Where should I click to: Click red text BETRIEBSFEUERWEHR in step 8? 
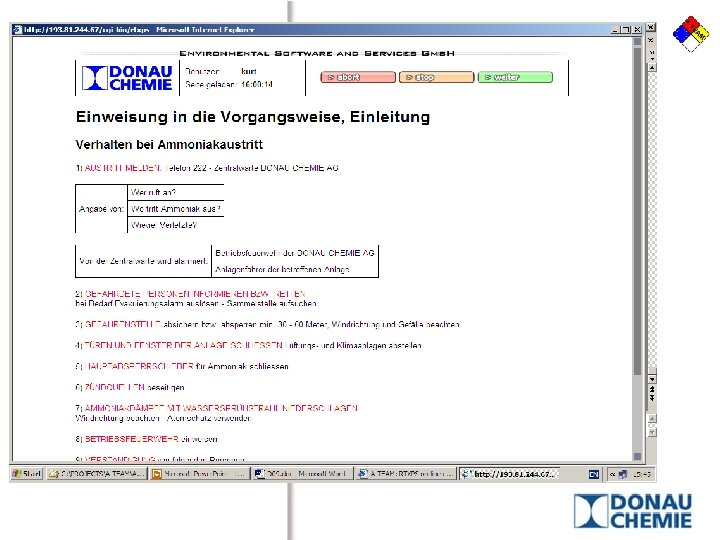pos(131,439)
